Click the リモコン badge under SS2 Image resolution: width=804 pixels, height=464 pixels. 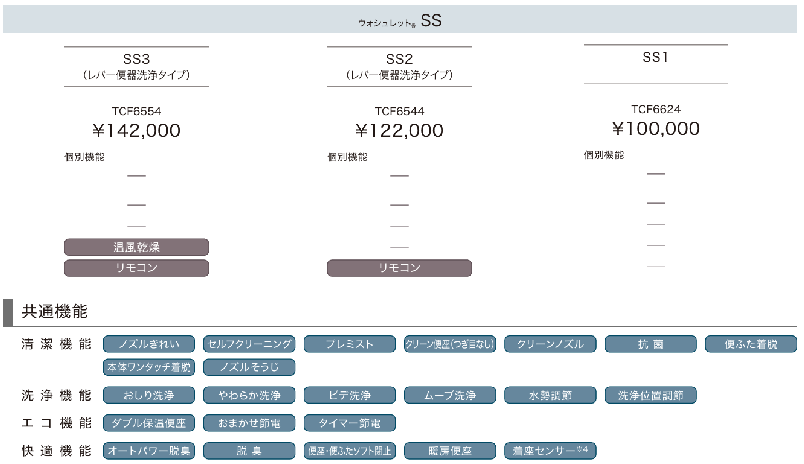pyautogui.click(x=399, y=268)
